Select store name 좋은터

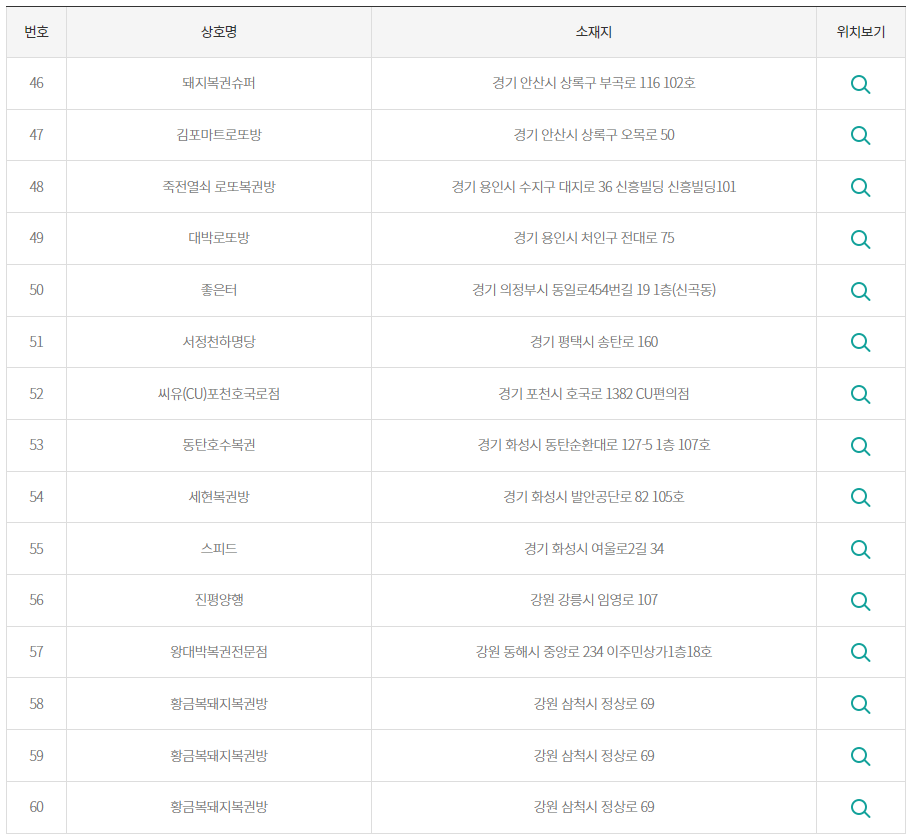[219, 290]
